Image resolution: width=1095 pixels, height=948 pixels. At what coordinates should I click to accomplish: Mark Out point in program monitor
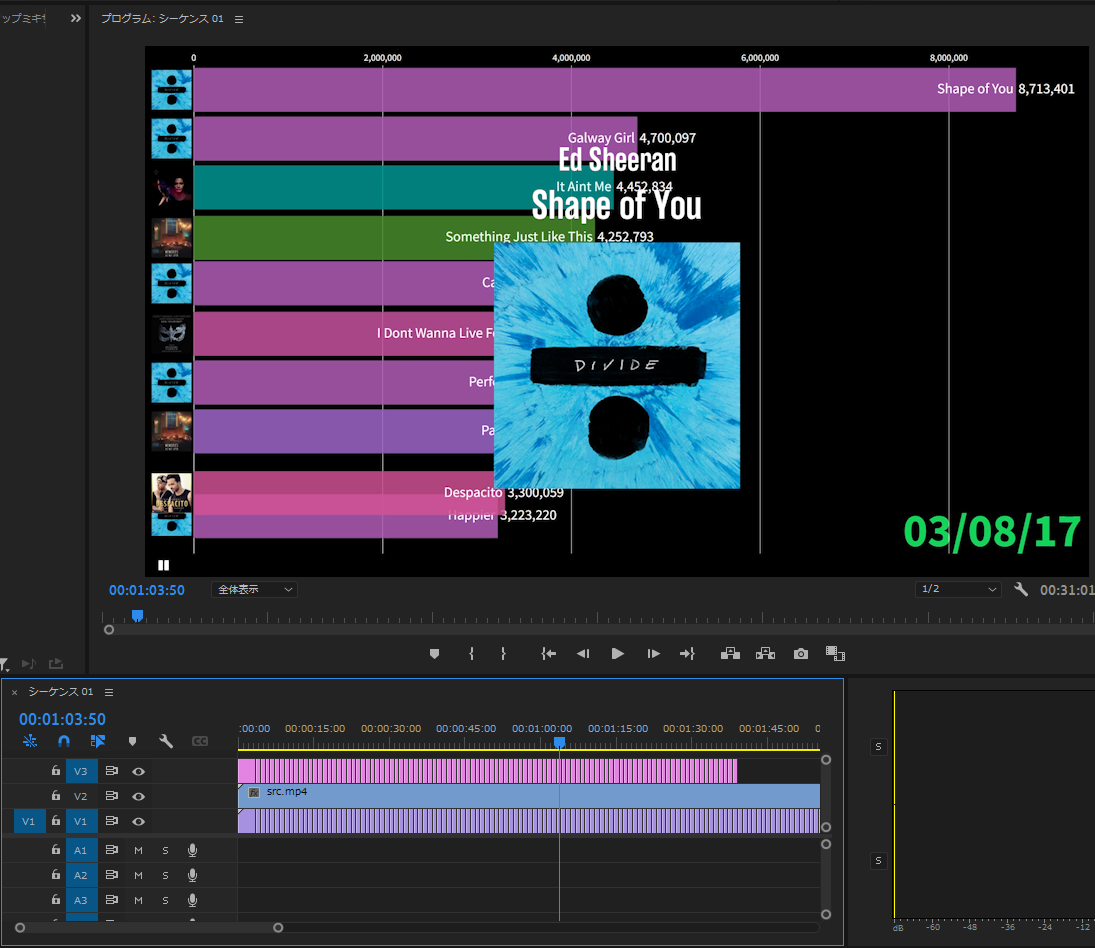(x=504, y=654)
